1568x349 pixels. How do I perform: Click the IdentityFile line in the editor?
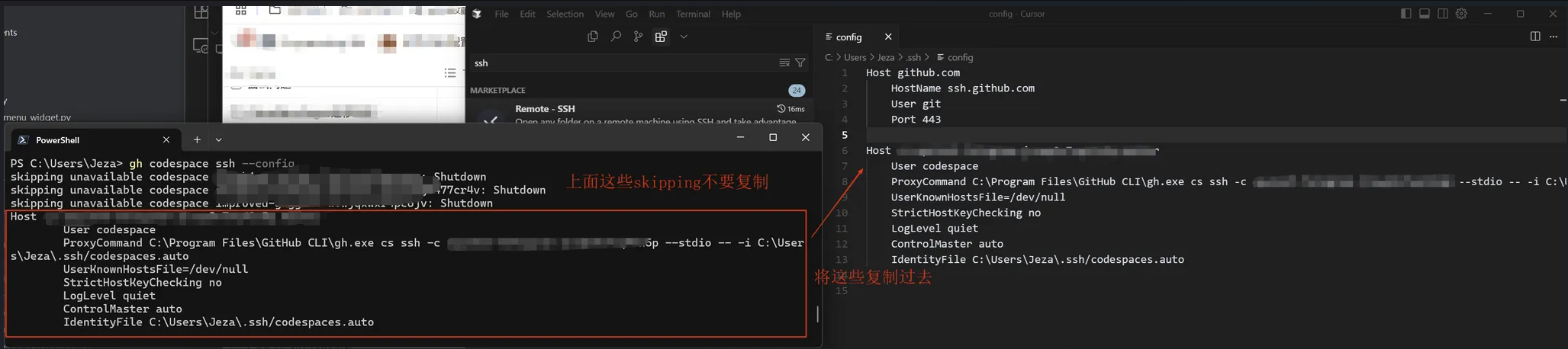(x=1038, y=260)
